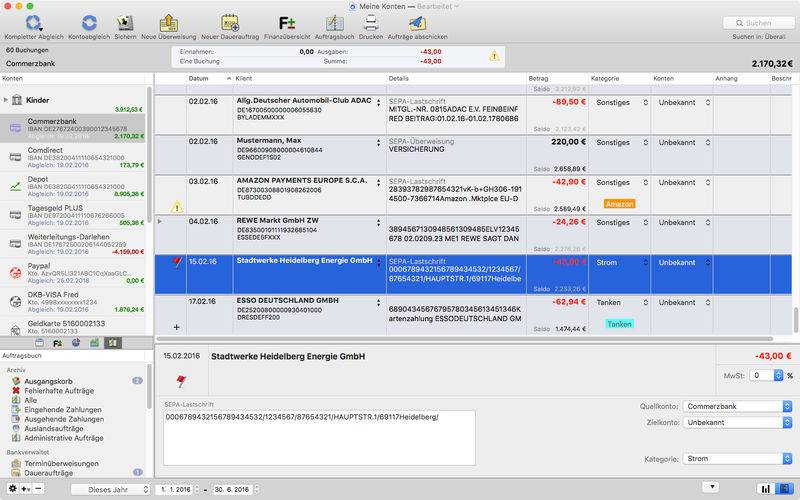
Task: Expand the REWE Markt row disclosure triangle
Action: coord(160,221)
